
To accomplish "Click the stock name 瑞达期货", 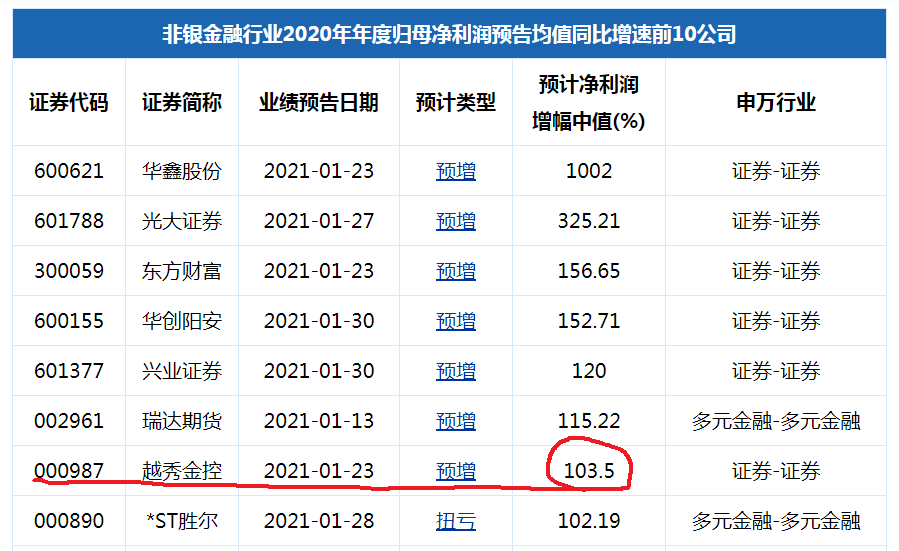I will pos(182,421).
